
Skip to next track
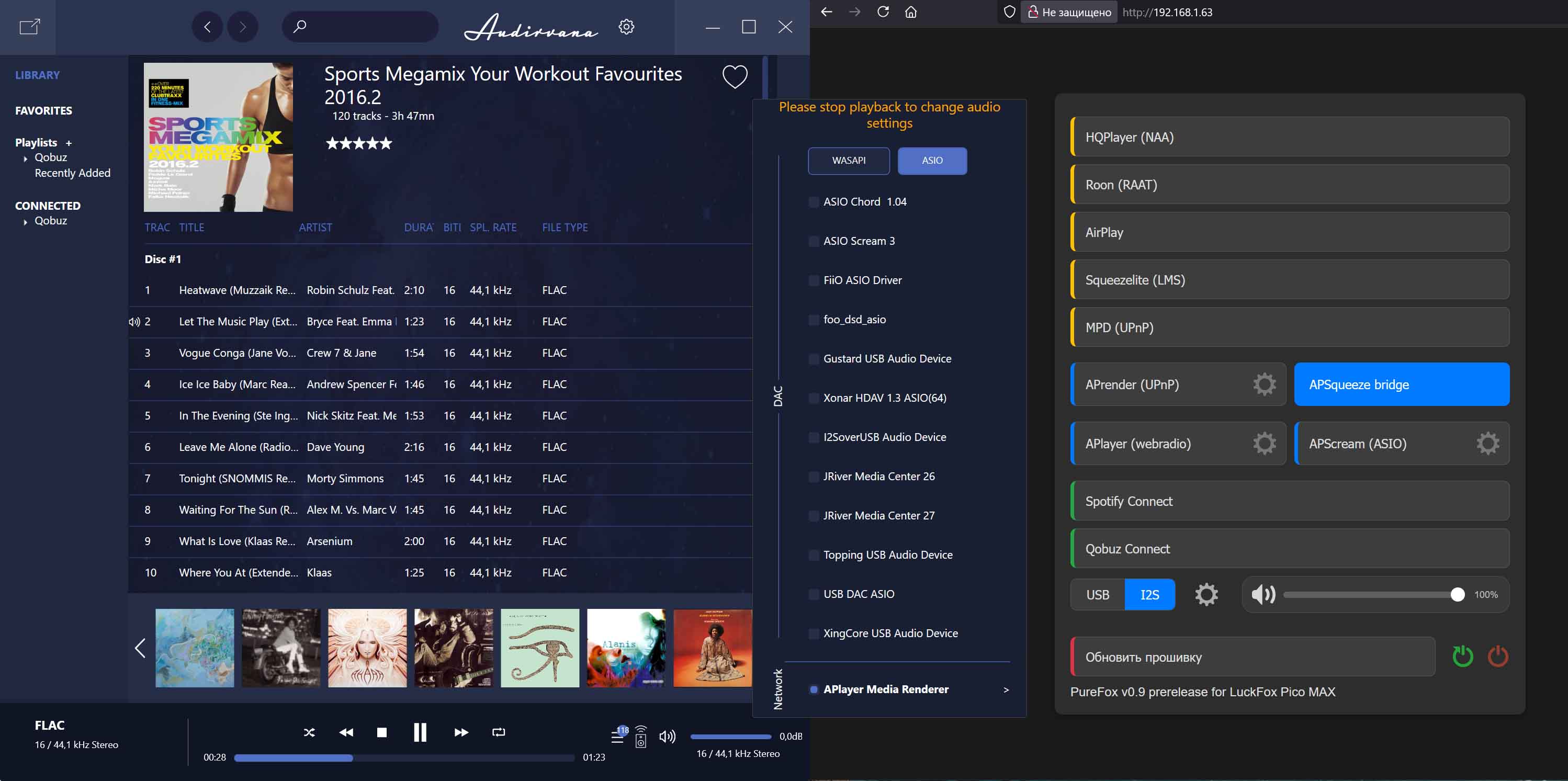[461, 732]
